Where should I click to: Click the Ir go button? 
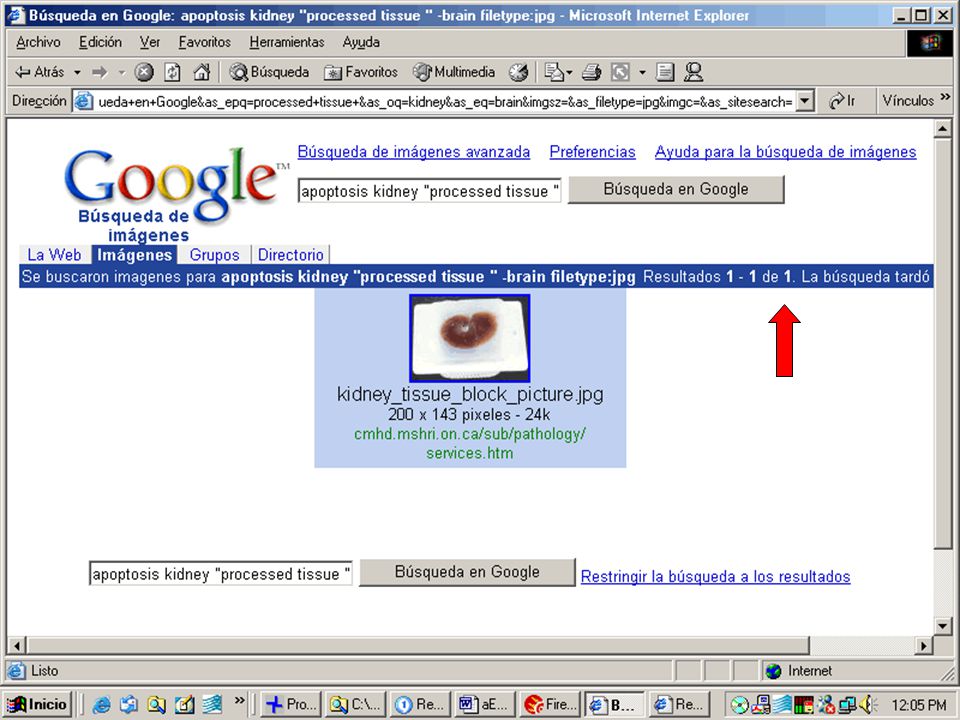[x=842, y=101]
